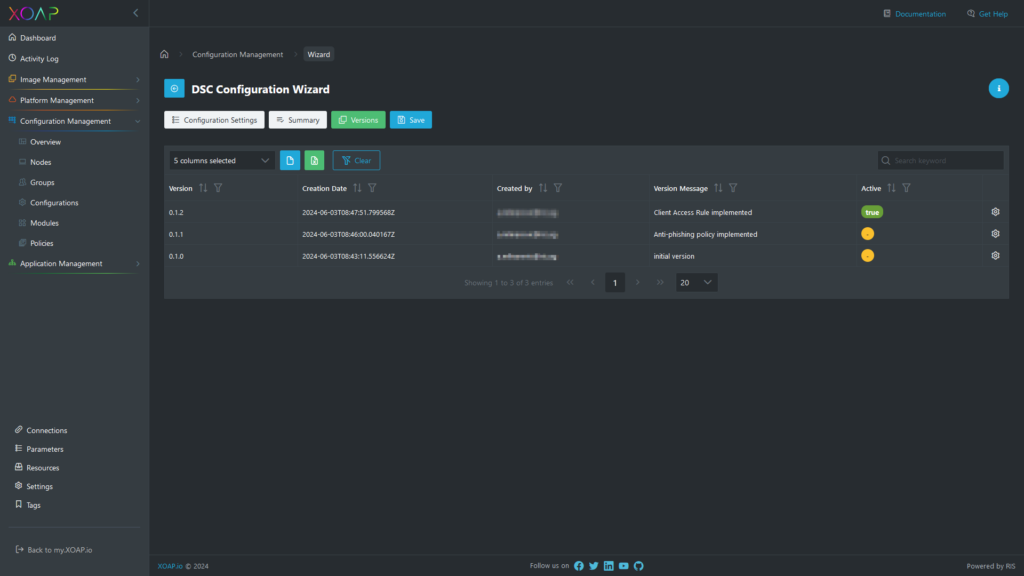Open the blue info button
This screenshot has height=576, width=1024.
pyautogui.click(x=999, y=88)
